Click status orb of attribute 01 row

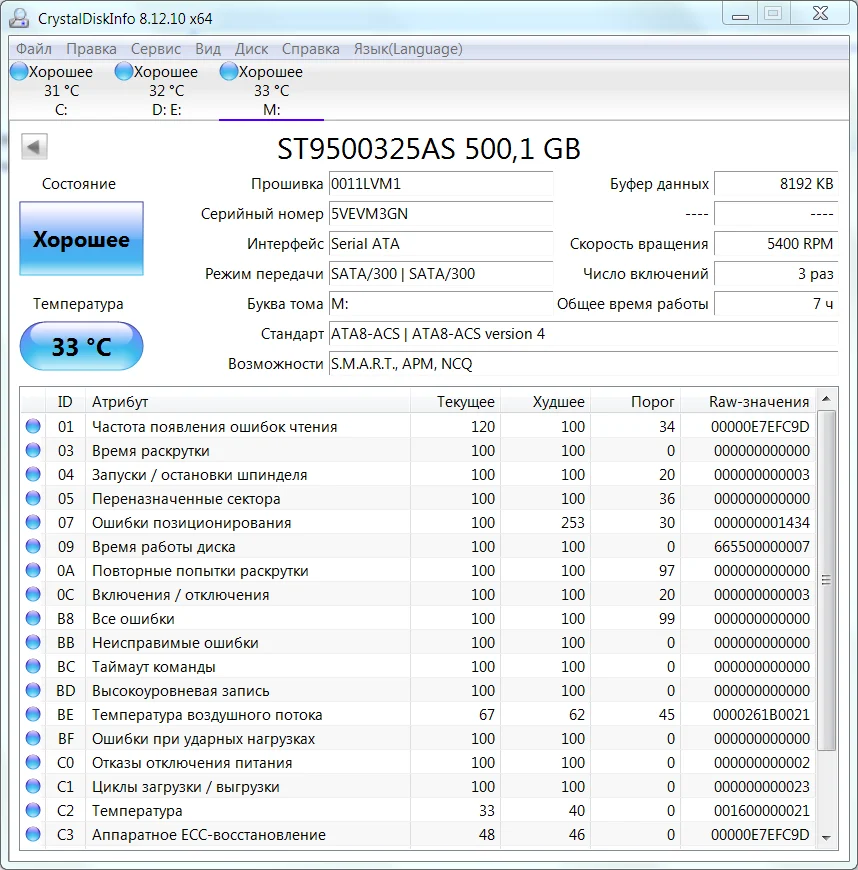click(33, 427)
